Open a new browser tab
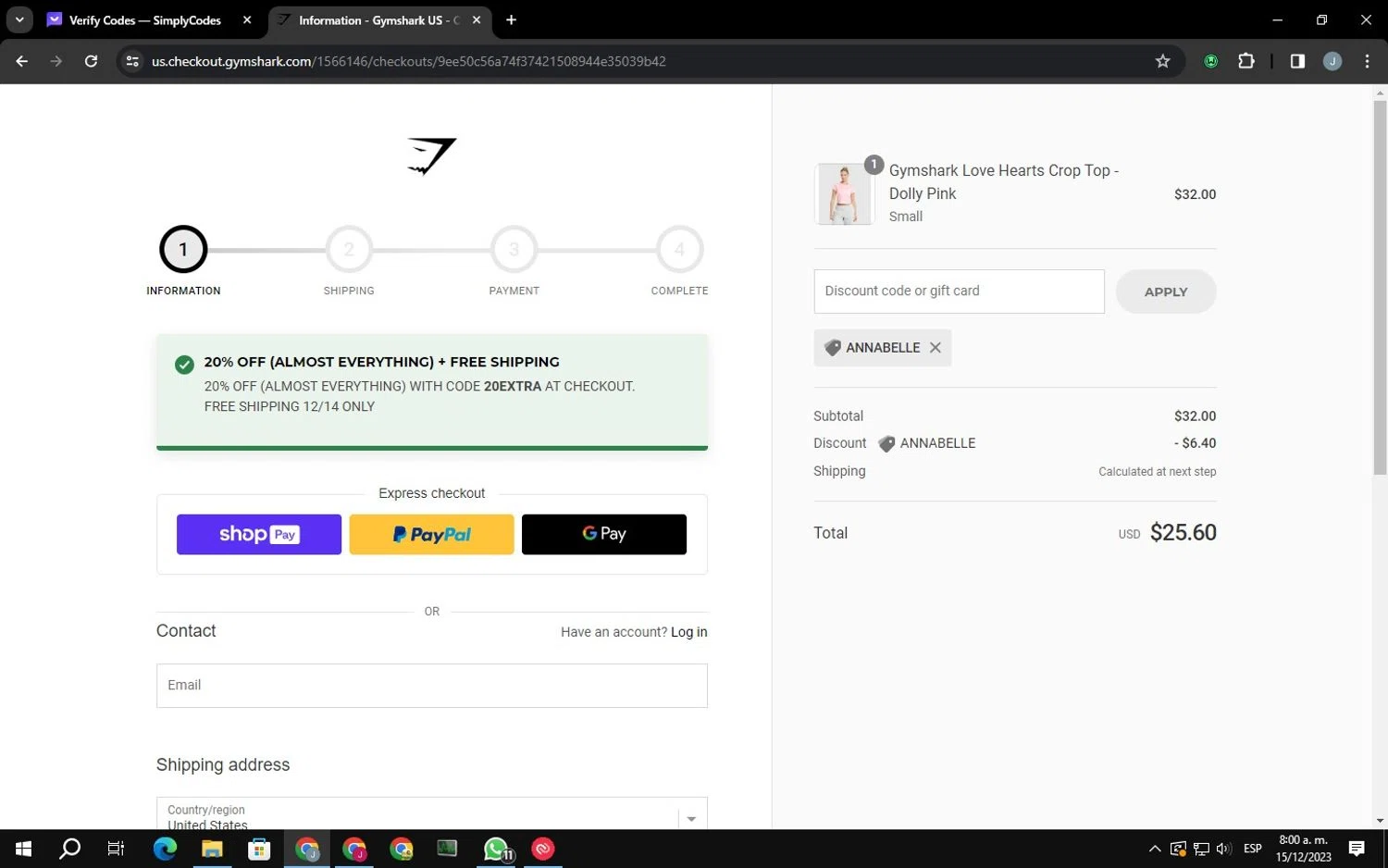The width and height of the screenshot is (1388, 868). 511,19
